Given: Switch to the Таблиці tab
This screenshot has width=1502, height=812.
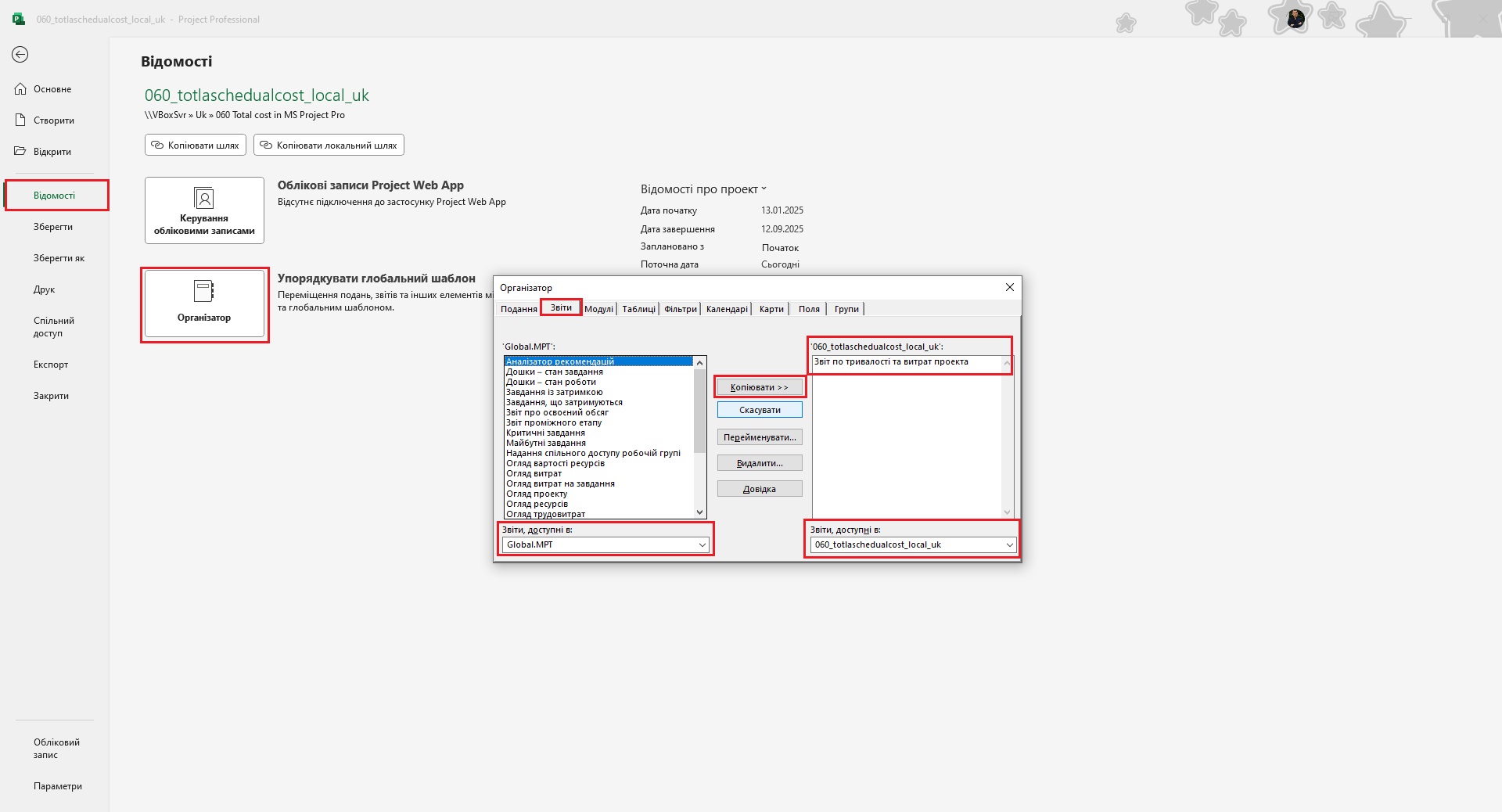Looking at the screenshot, I should [638, 309].
